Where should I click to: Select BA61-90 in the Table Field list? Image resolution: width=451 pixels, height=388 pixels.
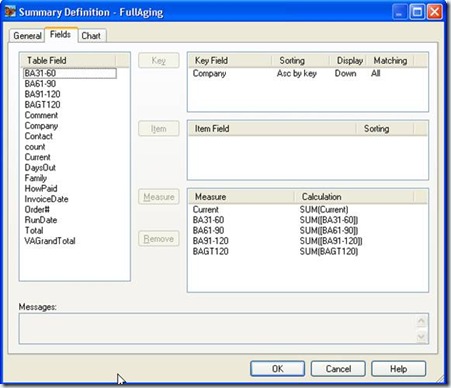40,84
